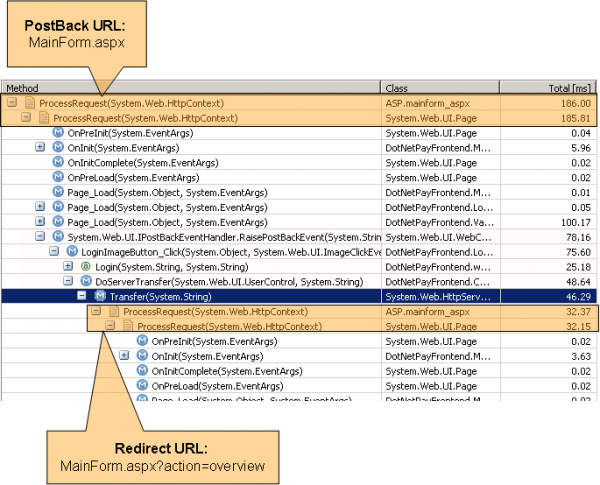Viewport: 600px width, 485px height.
Task: Select the RaisePostBackEvent method row
Action: click(299, 237)
